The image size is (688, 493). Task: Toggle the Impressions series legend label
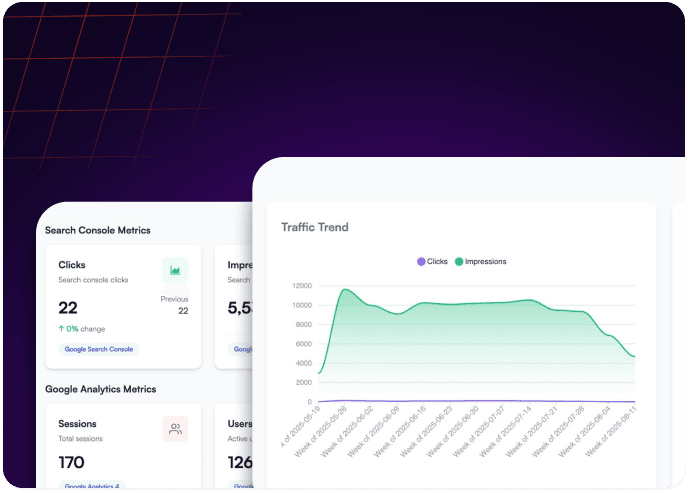(x=486, y=262)
